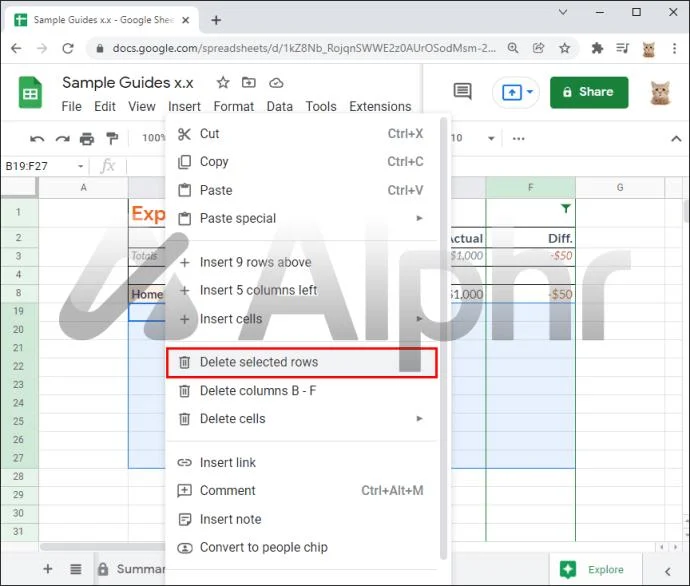
Task: Click the -$50 cell in row 3
Action: coord(531,256)
